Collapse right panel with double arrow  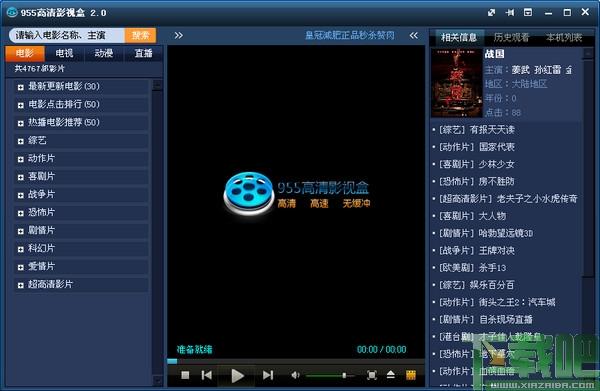pyautogui.click(x=414, y=36)
